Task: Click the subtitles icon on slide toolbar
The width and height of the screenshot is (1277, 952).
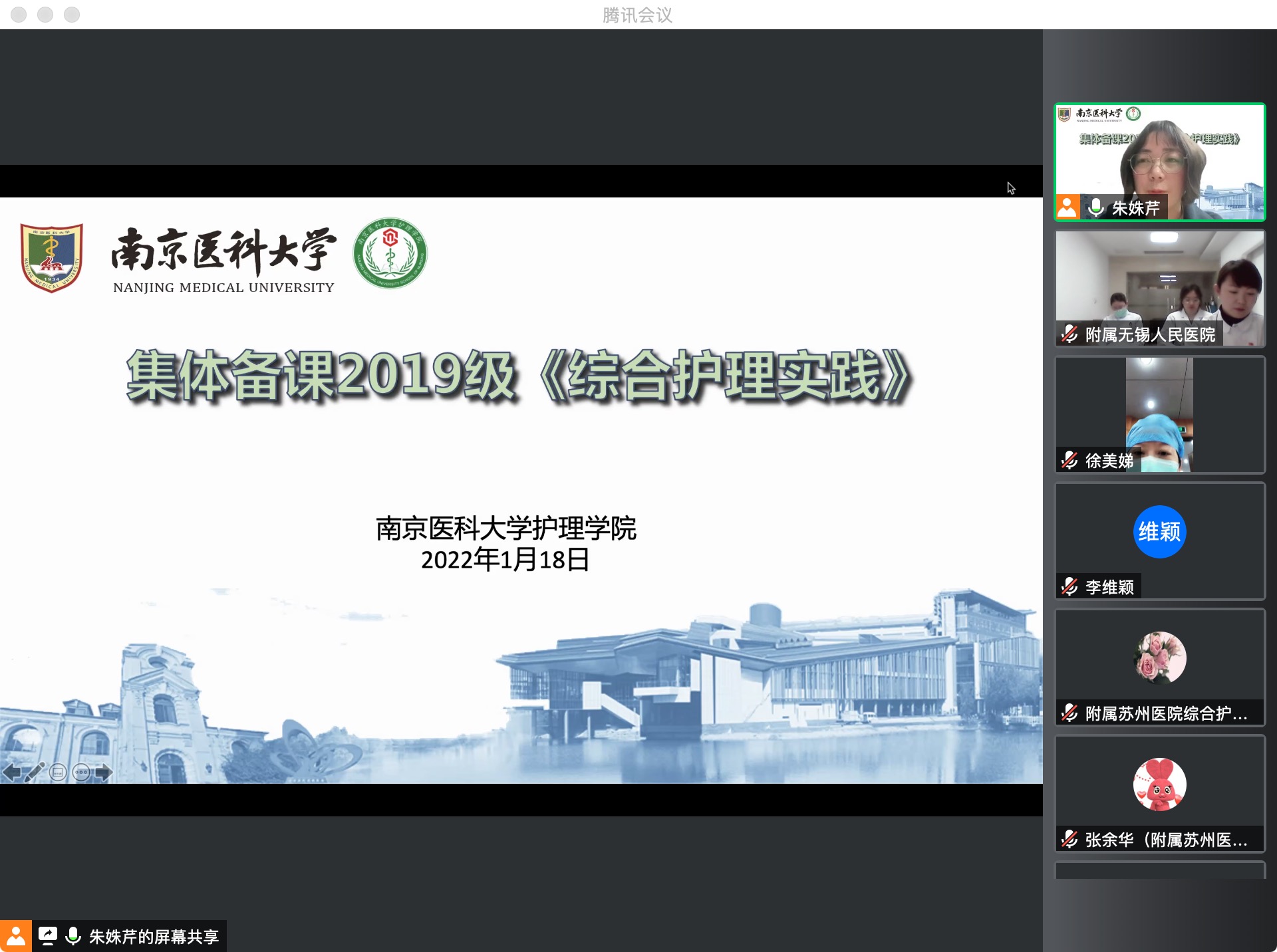Action: click(59, 773)
